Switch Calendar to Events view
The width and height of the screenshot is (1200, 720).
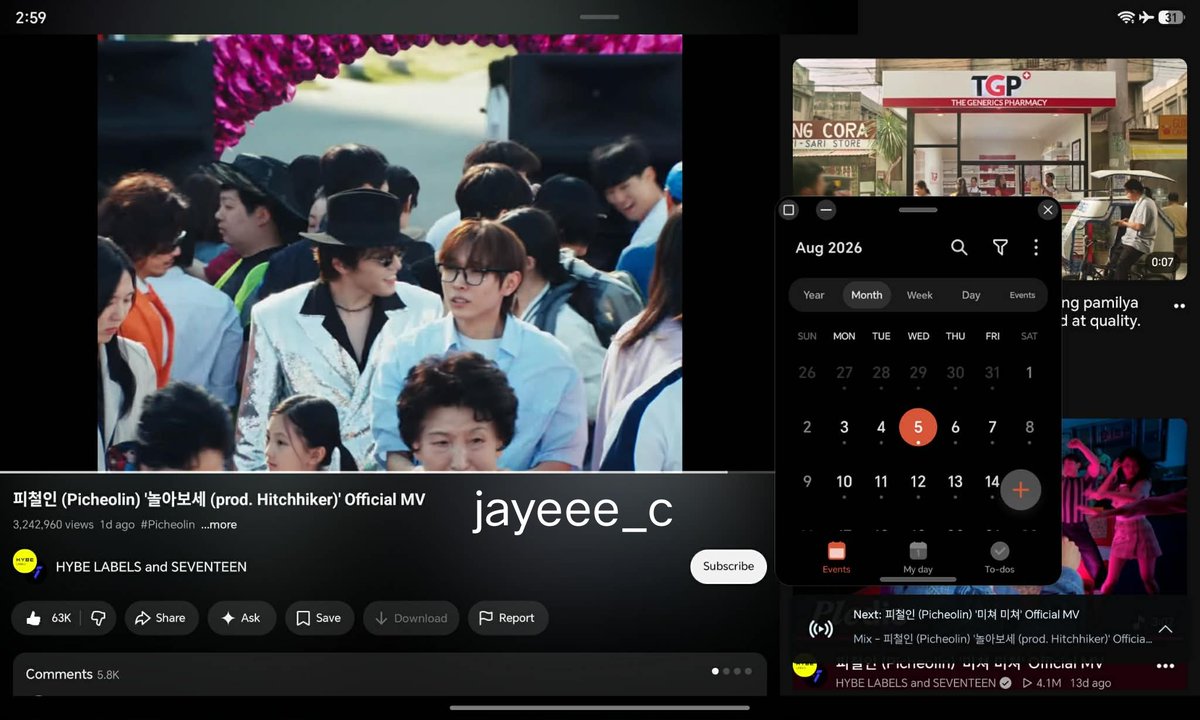point(1022,295)
